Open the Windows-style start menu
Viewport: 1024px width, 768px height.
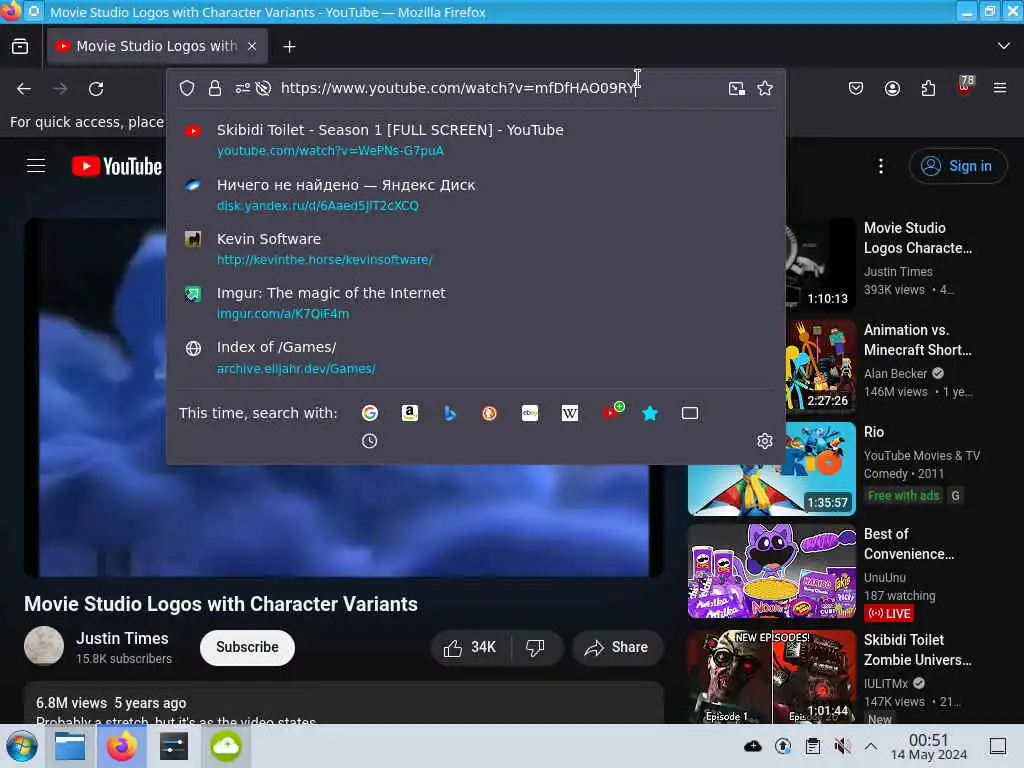point(22,746)
